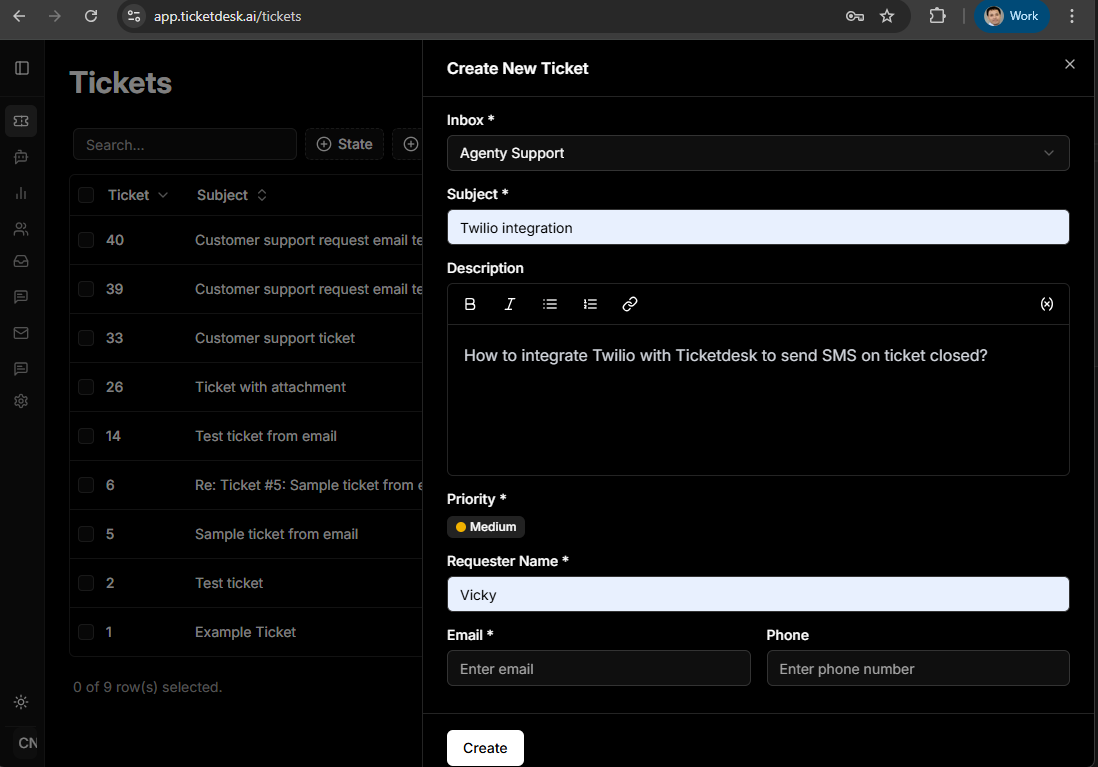Click the Enter phone number field

[918, 669]
